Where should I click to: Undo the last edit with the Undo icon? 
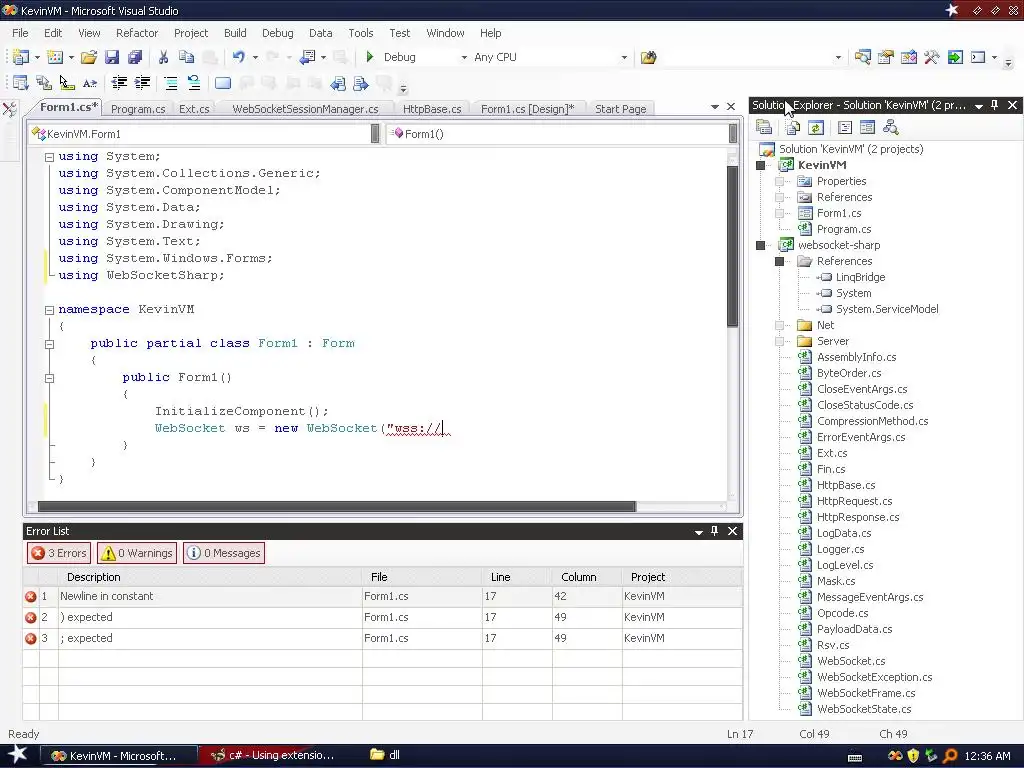238,57
